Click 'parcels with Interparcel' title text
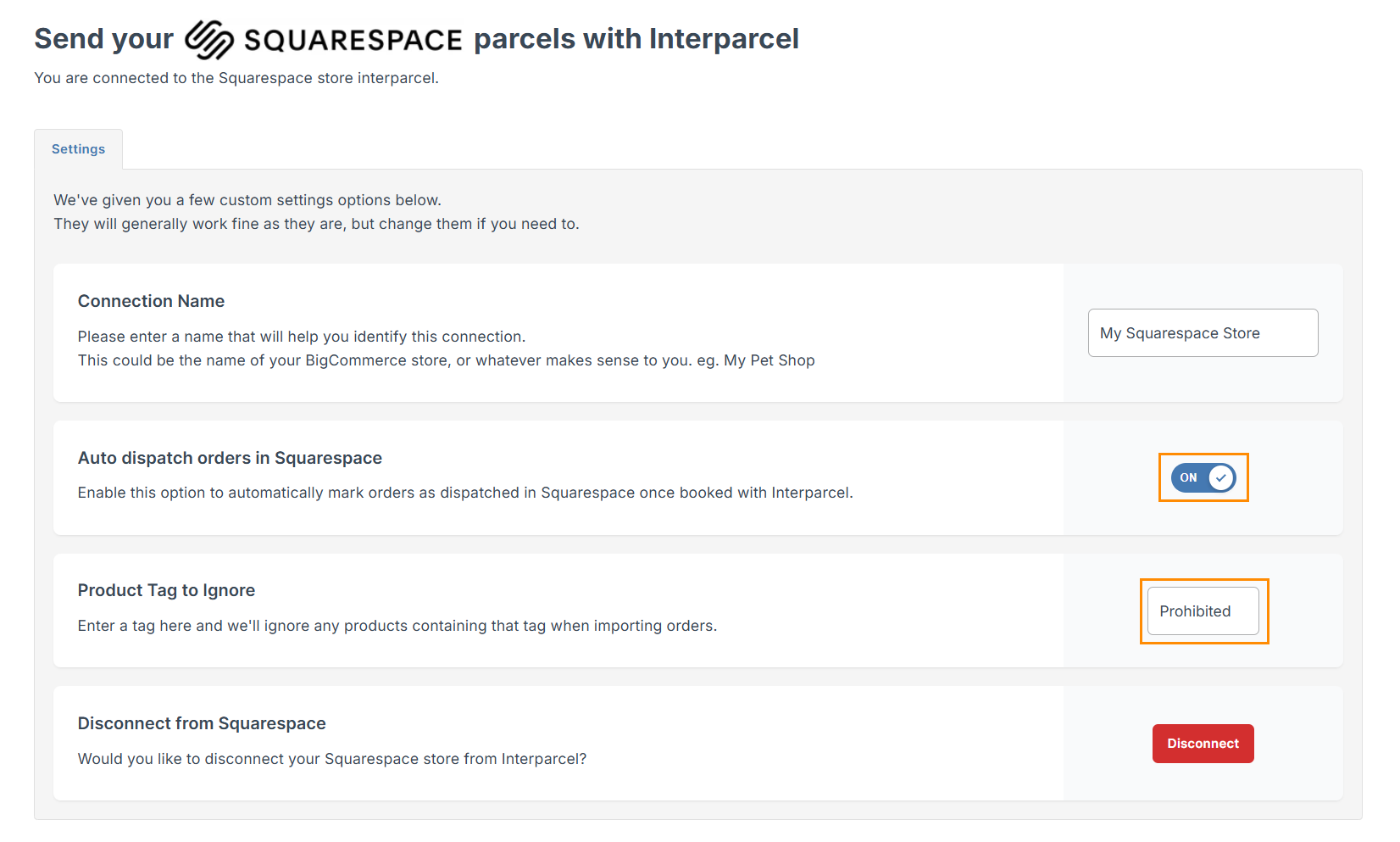The width and height of the screenshot is (1400, 842). [x=636, y=39]
